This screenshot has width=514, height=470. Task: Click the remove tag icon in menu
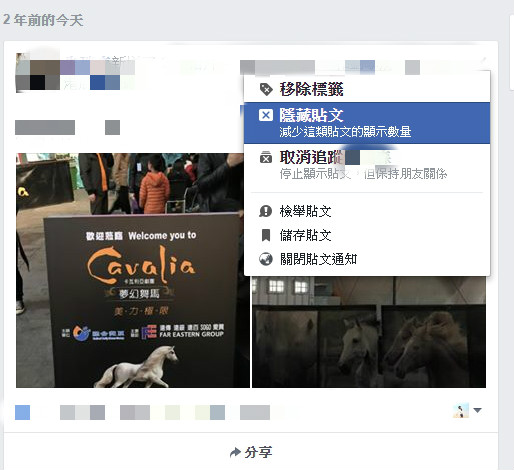tap(266, 89)
